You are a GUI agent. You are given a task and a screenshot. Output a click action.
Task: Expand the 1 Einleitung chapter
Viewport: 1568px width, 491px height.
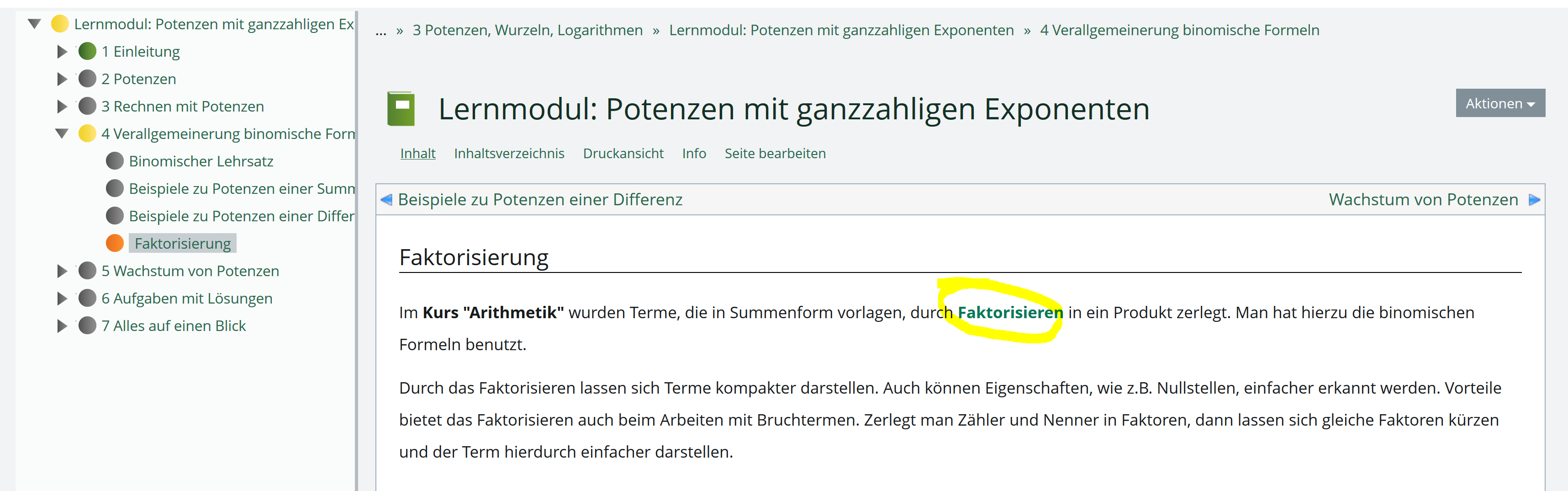tap(62, 52)
